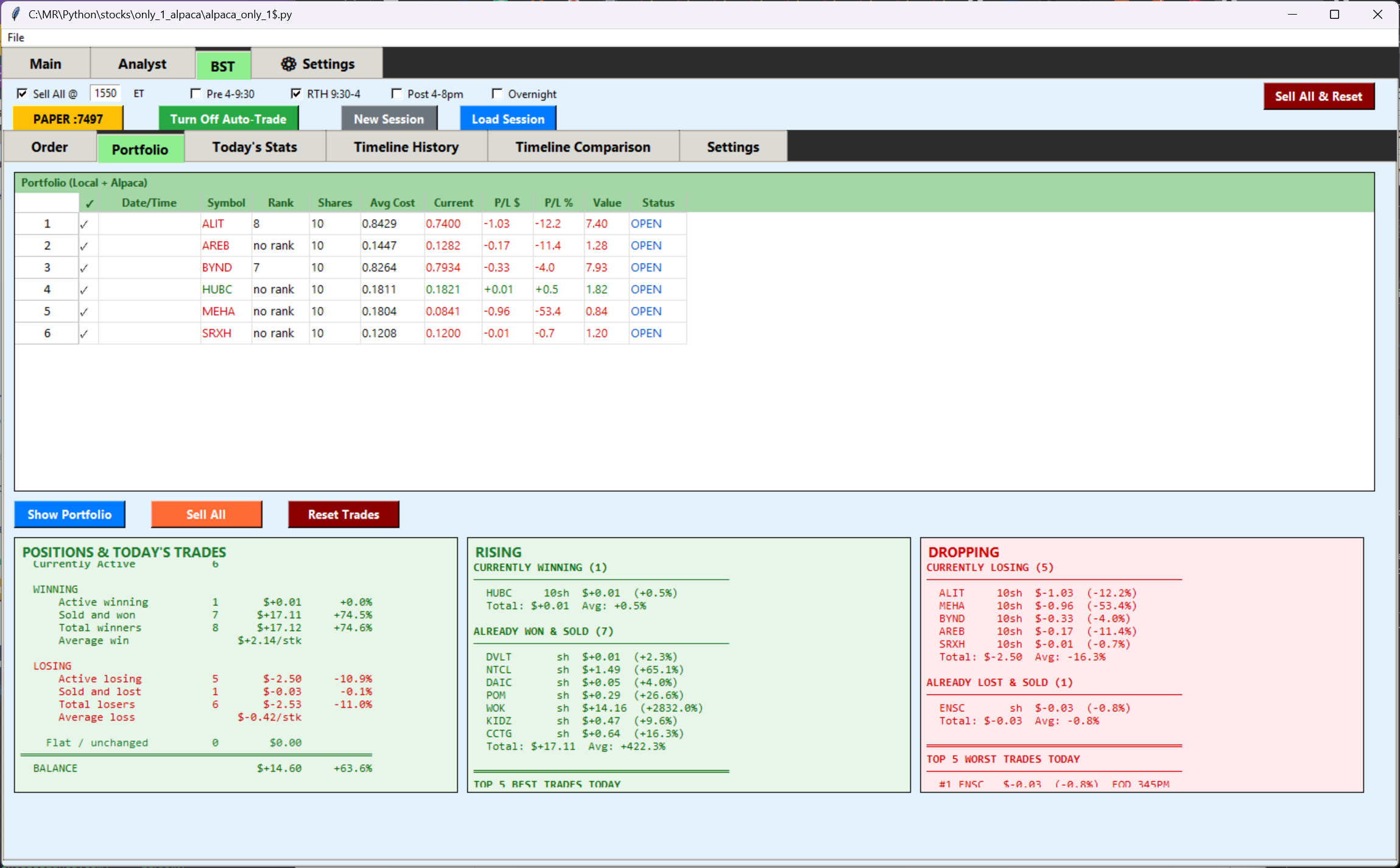Click the gear icon on Settings tab
1400x868 pixels.
(x=288, y=64)
